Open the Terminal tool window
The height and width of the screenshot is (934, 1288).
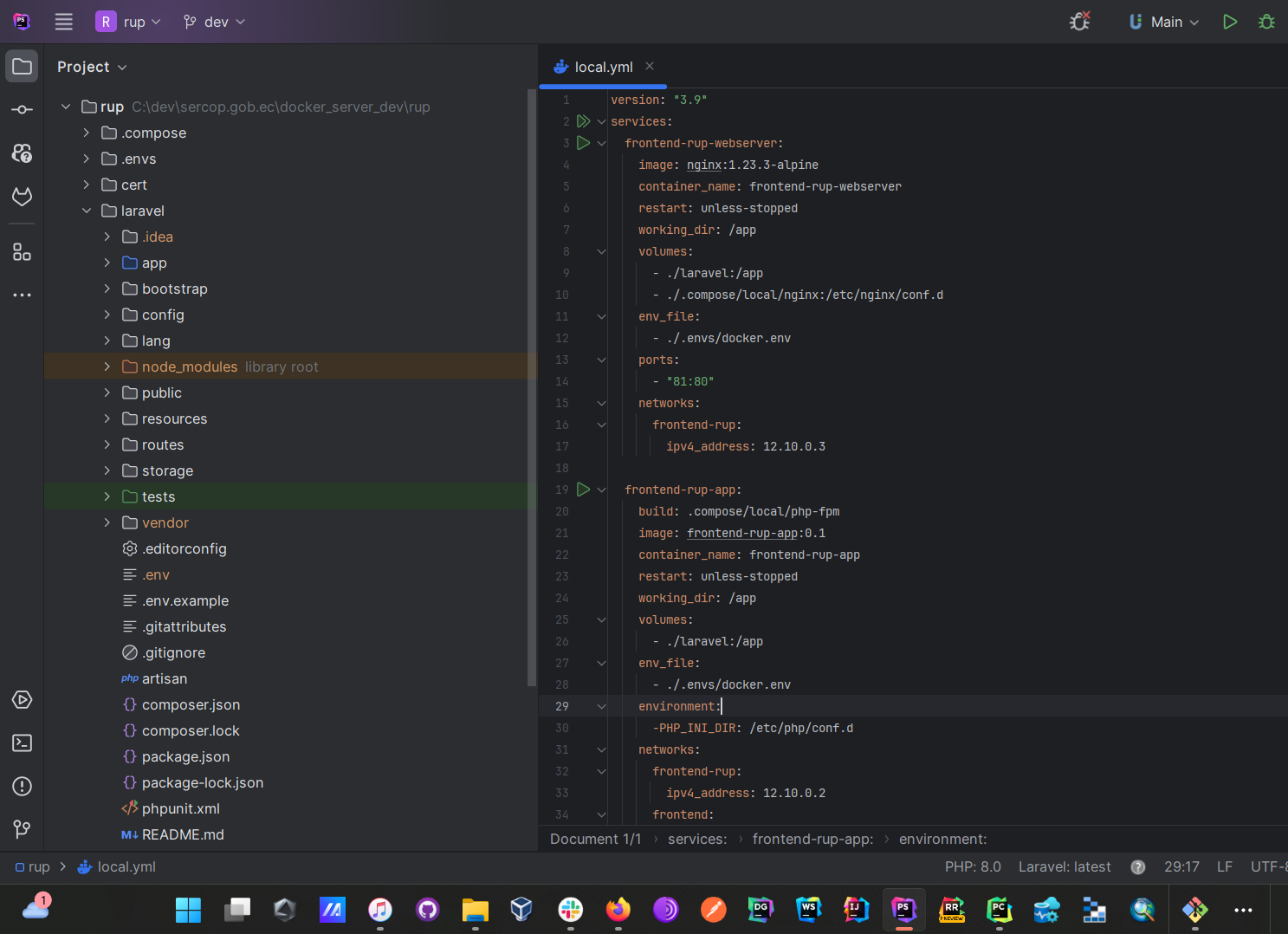[x=23, y=743]
